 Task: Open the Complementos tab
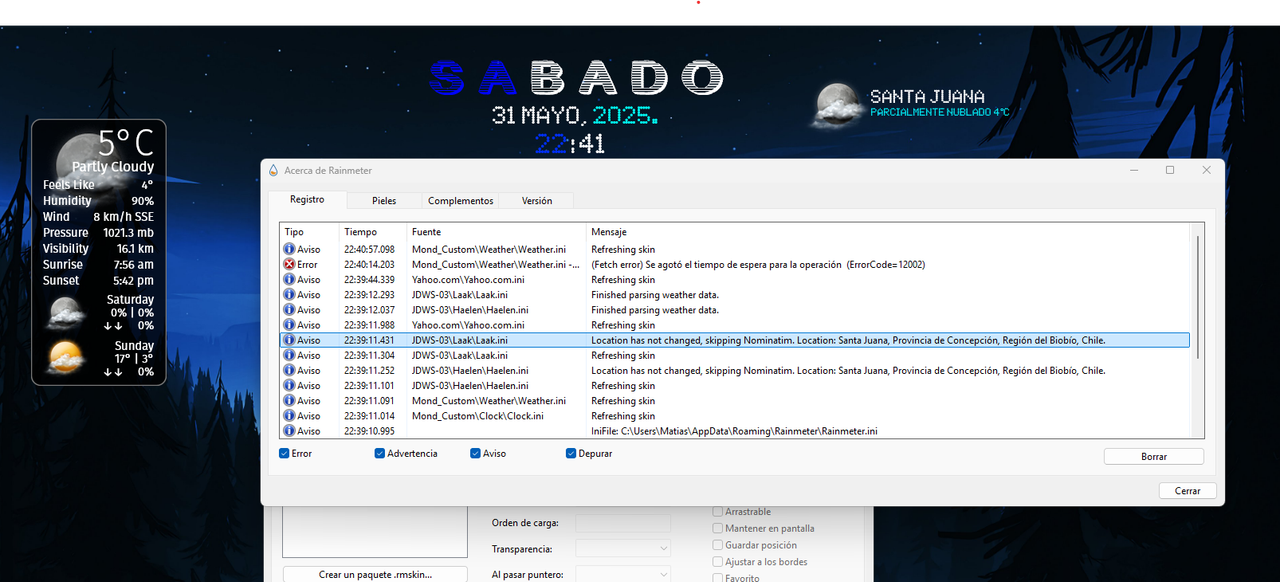460,200
